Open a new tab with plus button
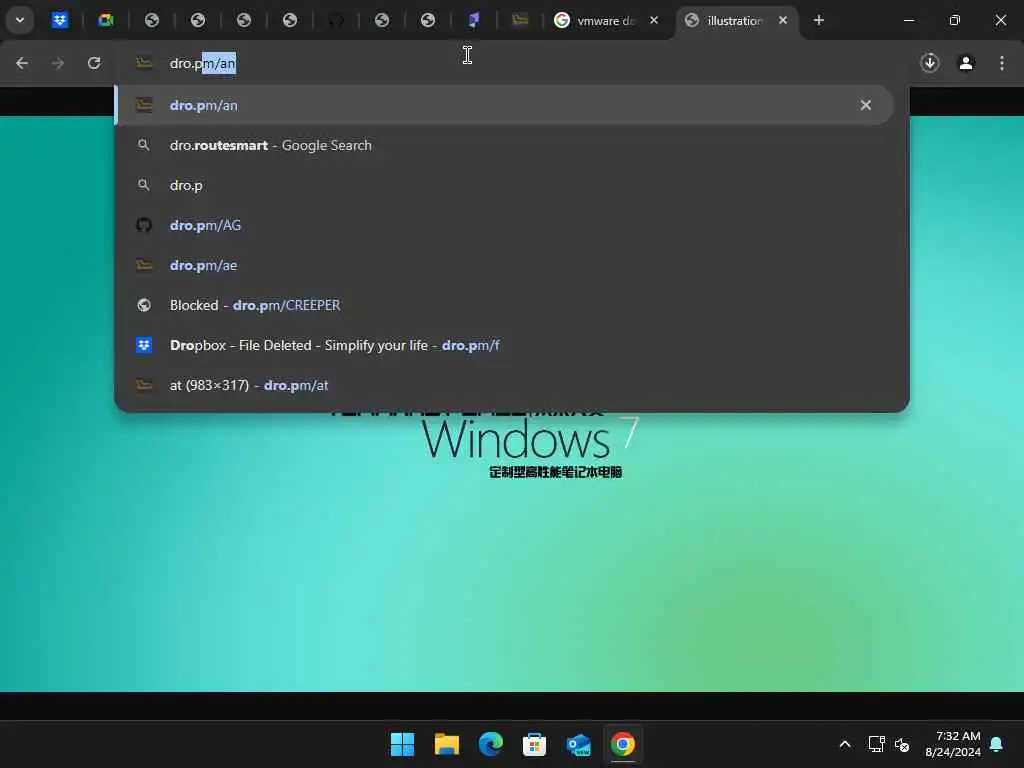 click(x=819, y=20)
